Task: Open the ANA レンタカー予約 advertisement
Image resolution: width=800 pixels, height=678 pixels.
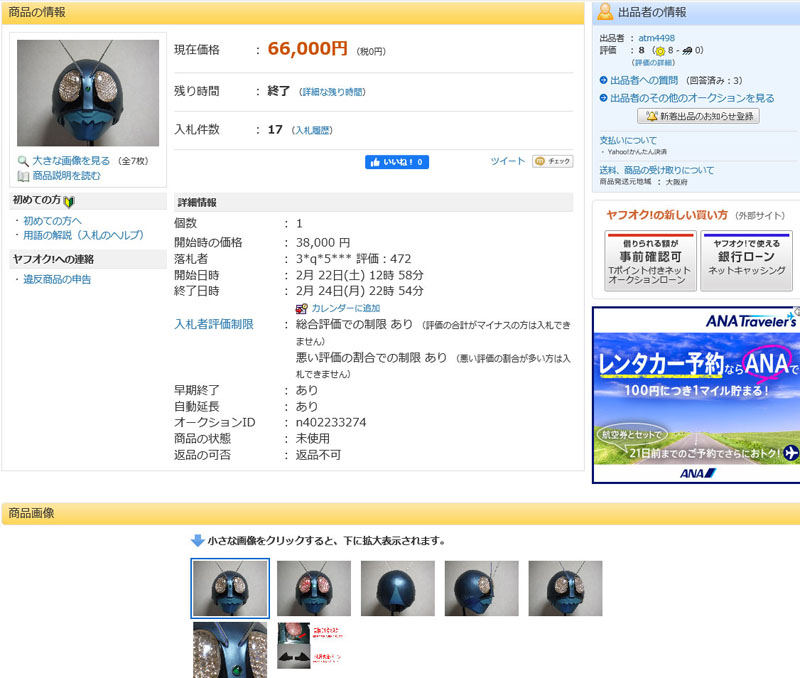Action: 696,395
